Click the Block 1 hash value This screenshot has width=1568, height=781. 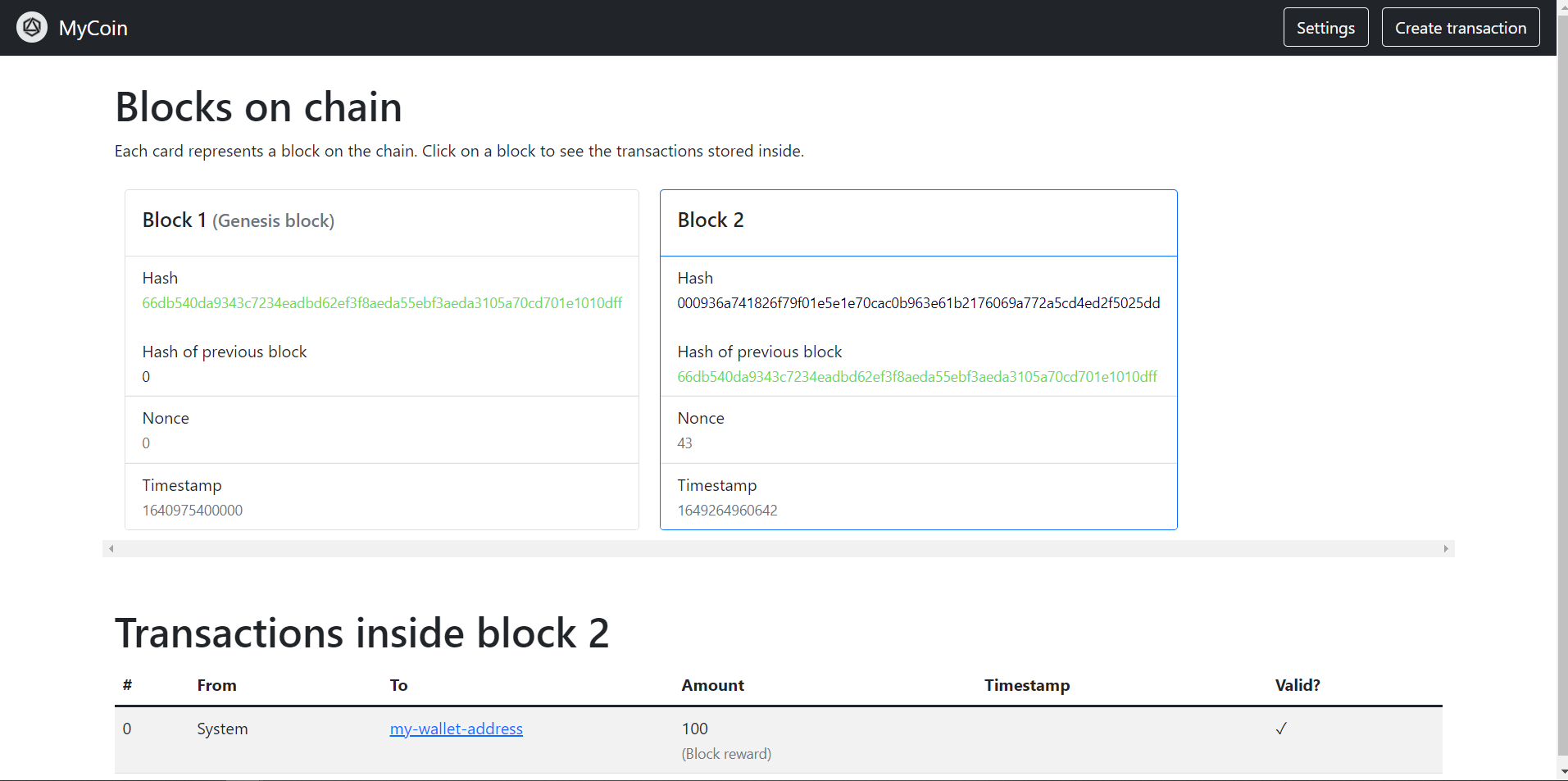382,303
